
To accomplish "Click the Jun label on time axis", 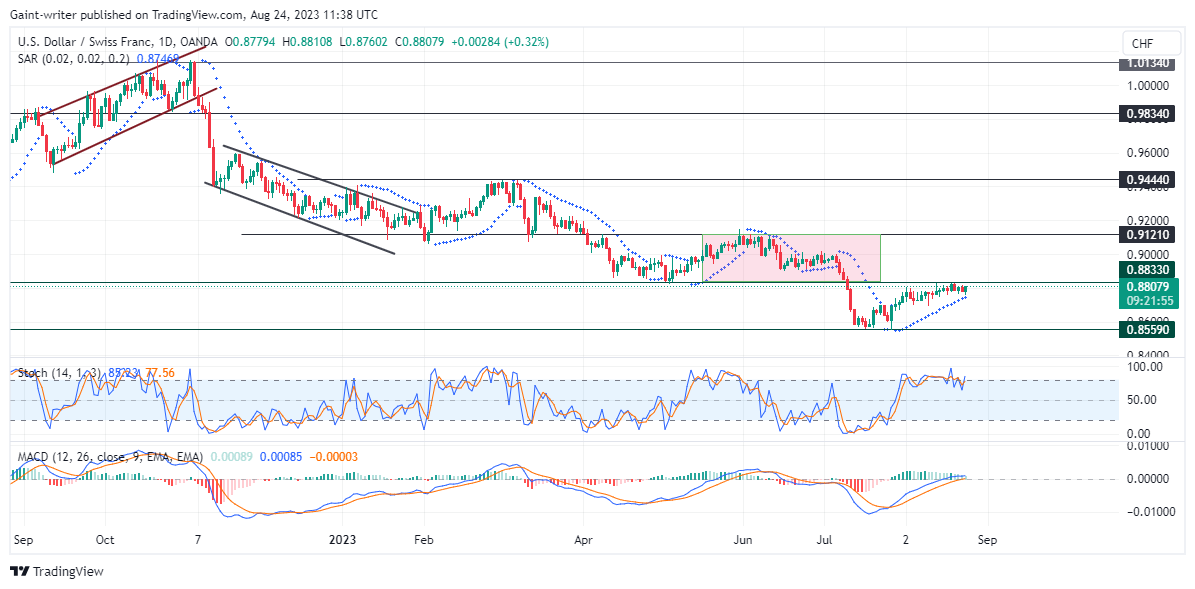I will point(742,539).
